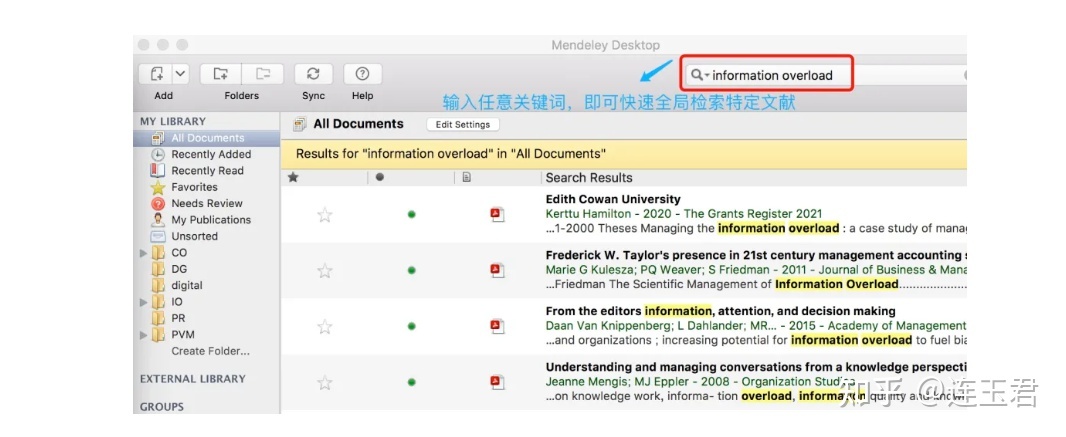Open Favorites in the library sidebar

click(x=194, y=187)
